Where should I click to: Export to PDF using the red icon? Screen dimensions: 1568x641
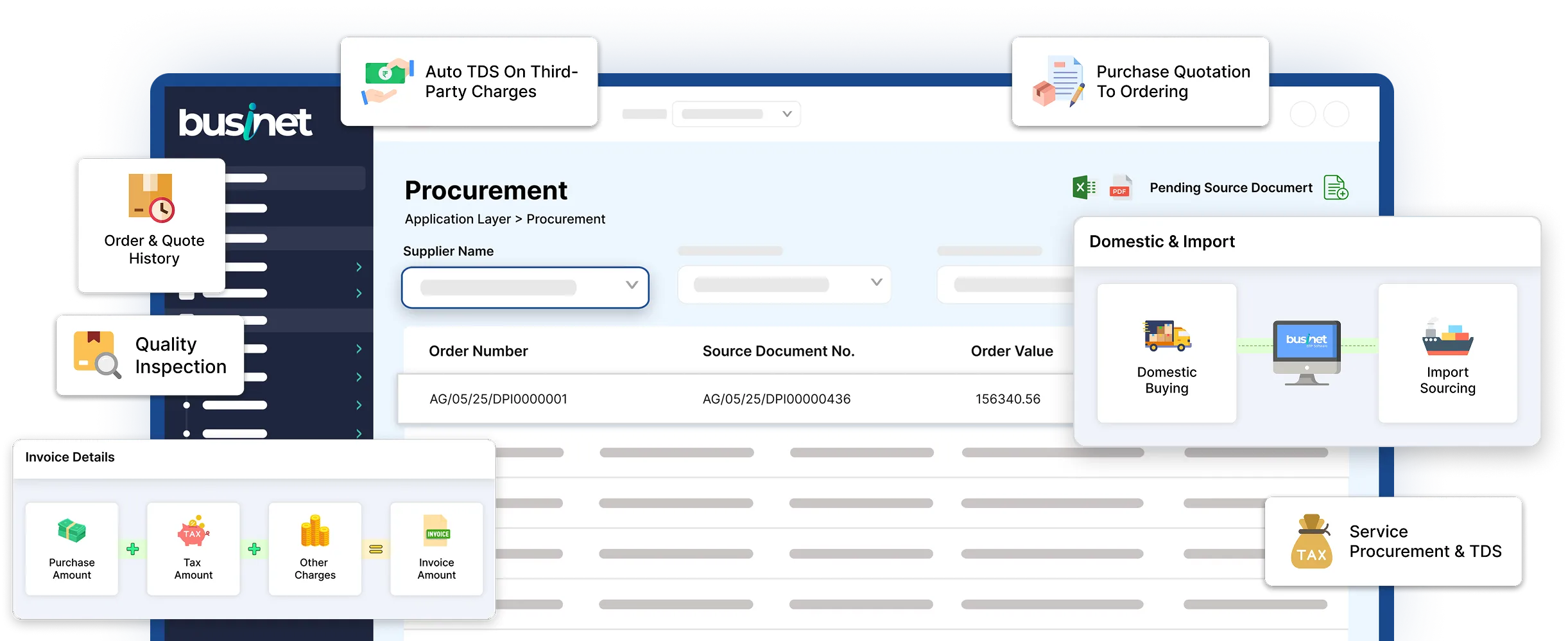[x=1121, y=188]
